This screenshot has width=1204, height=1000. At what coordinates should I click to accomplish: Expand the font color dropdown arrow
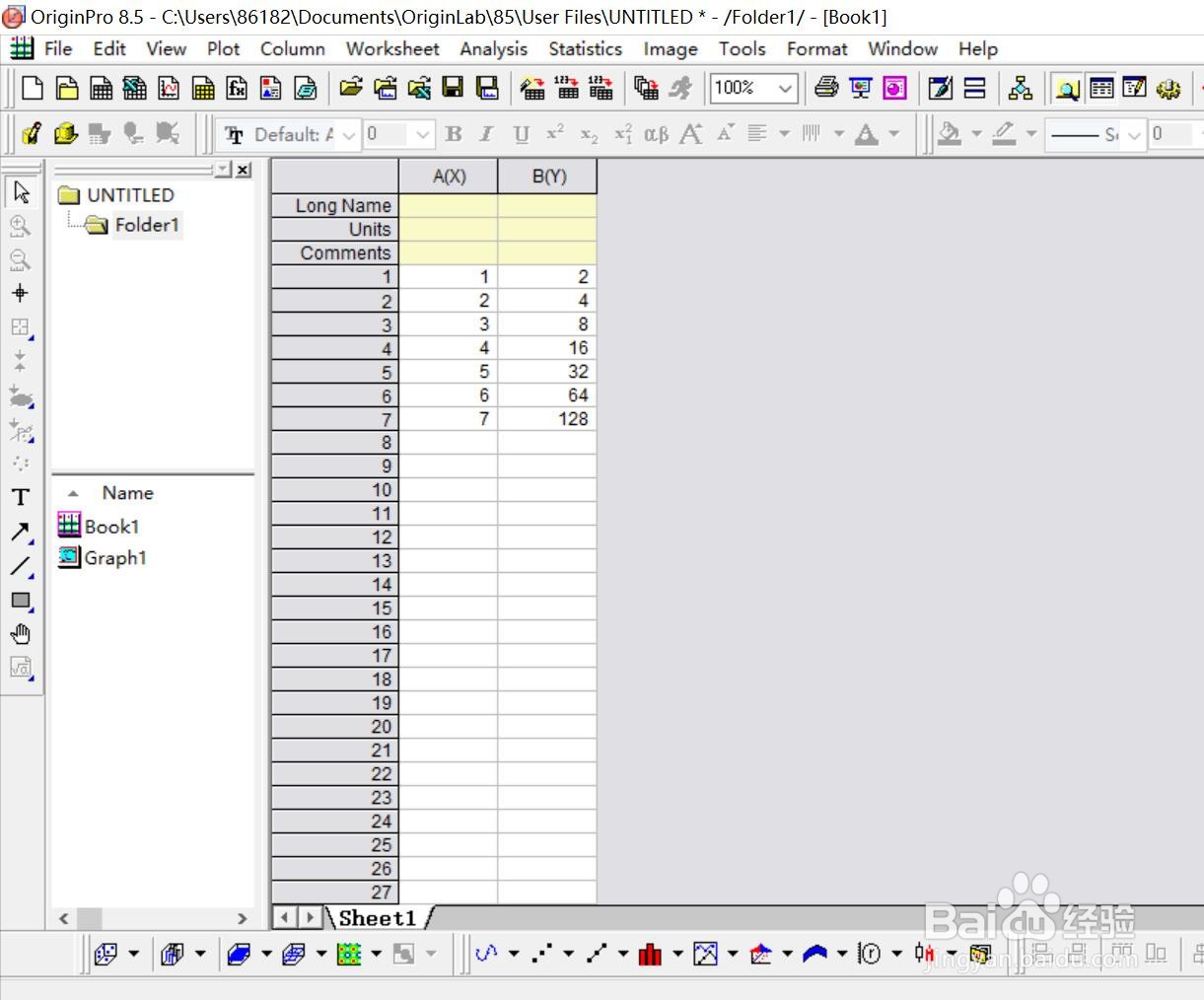pos(894,134)
